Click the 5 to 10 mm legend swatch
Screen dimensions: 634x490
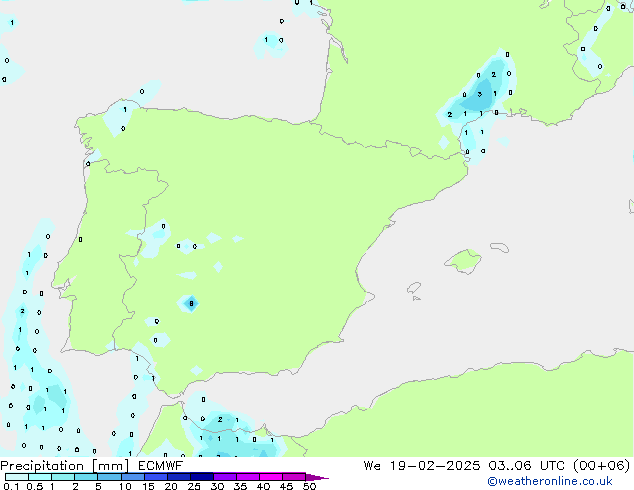tap(109, 477)
